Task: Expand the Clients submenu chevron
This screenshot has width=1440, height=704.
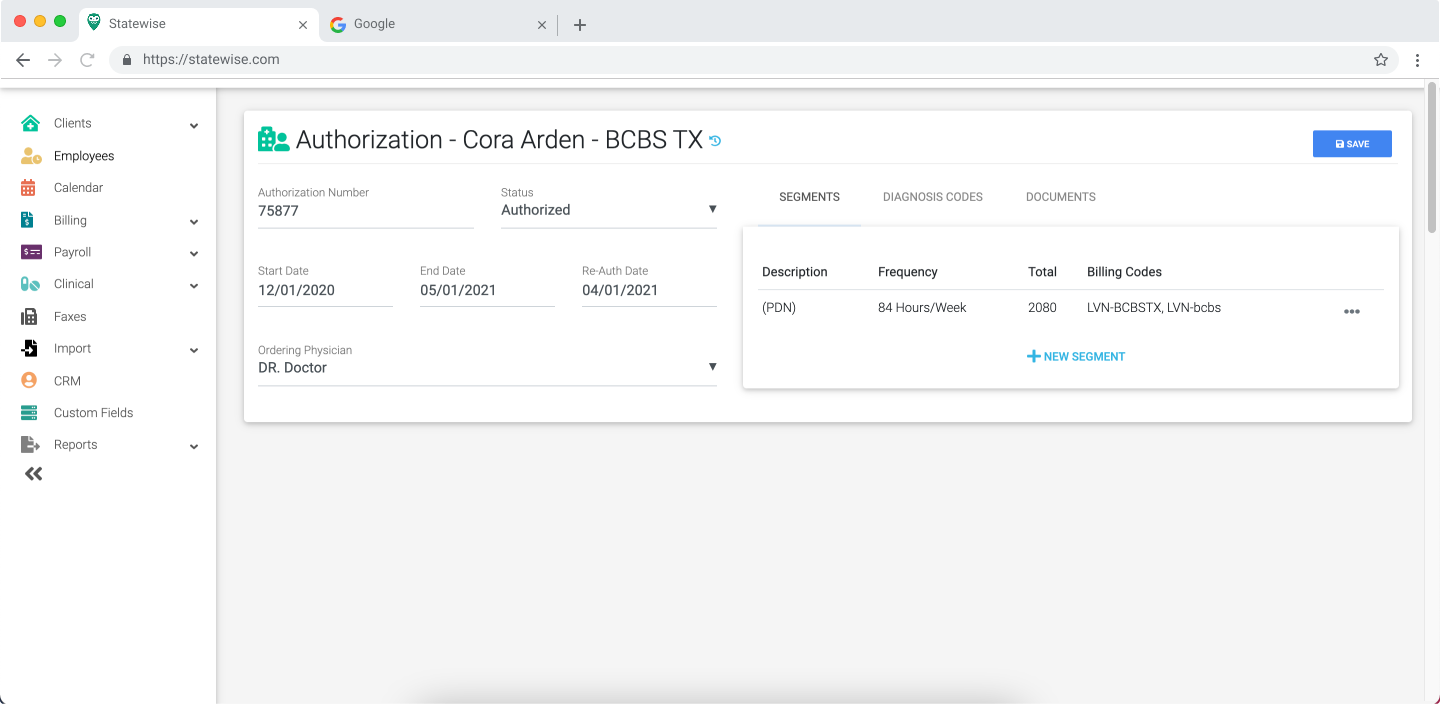Action: pos(194,125)
